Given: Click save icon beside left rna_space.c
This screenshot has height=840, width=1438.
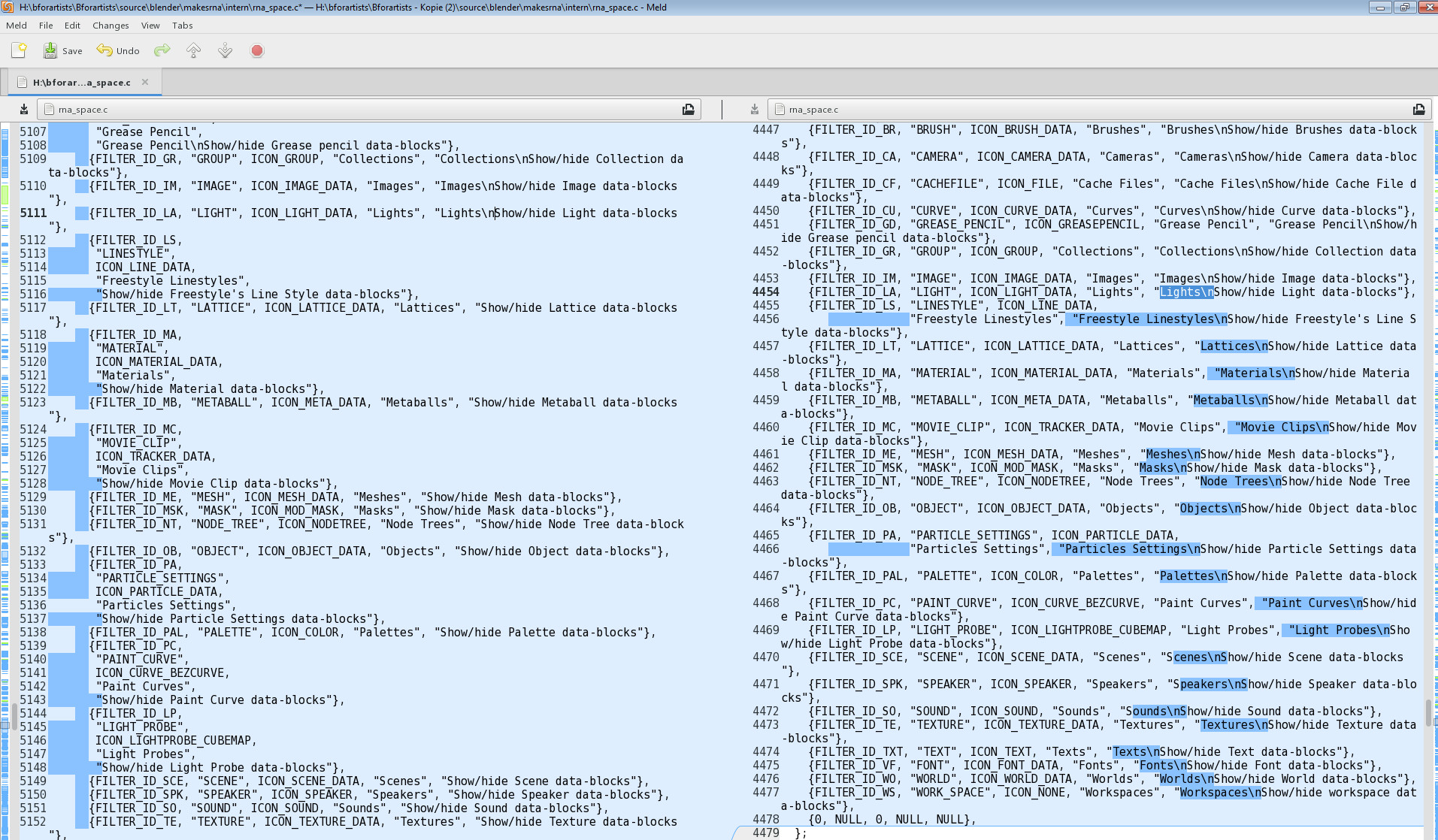Looking at the screenshot, I should [24, 110].
